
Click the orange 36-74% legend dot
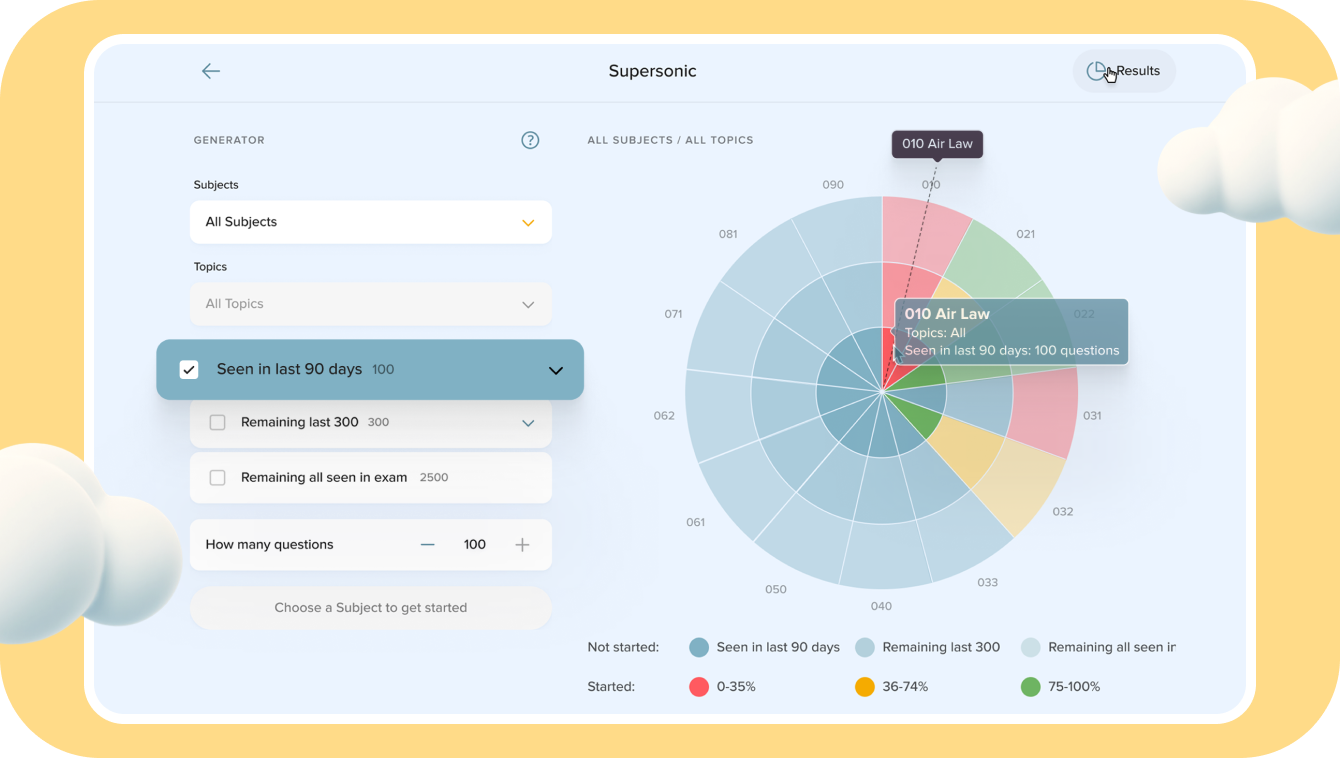[x=865, y=687]
